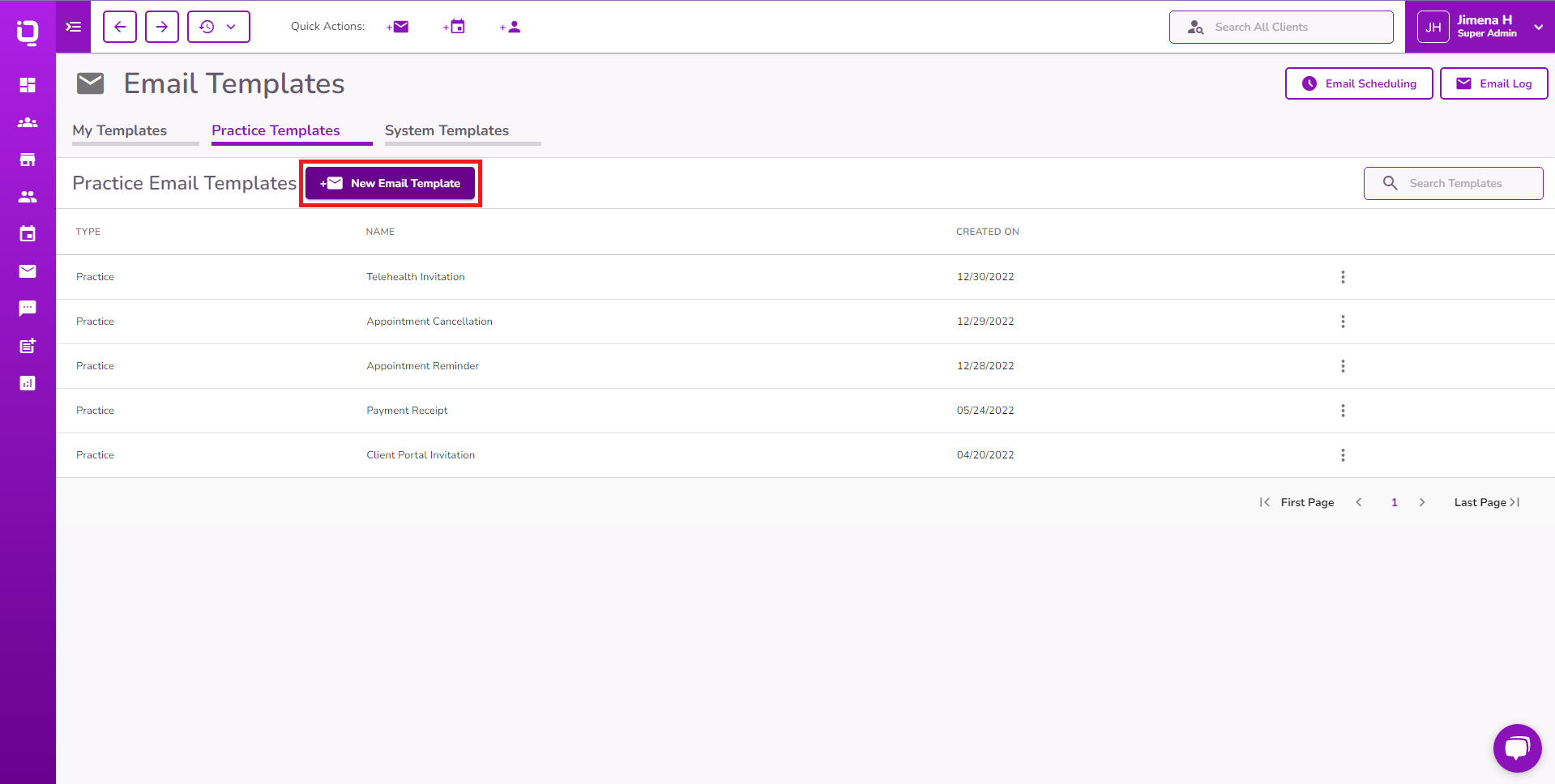The height and width of the screenshot is (784, 1555).
Task: Click the Payment Receipt template name
Action: [407, 411]
